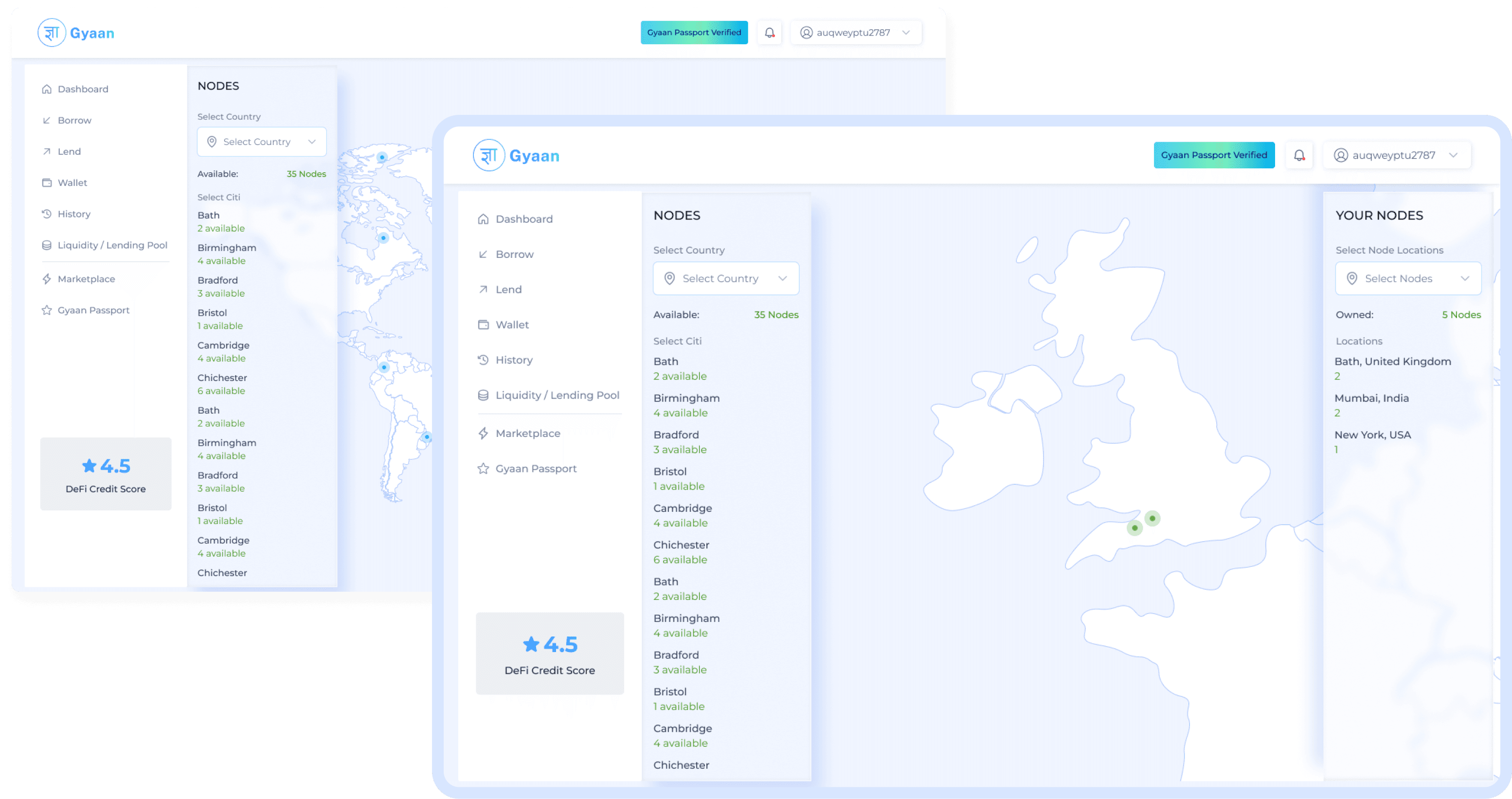Select first Bradford entry in front nodes list

click(680, 442)
